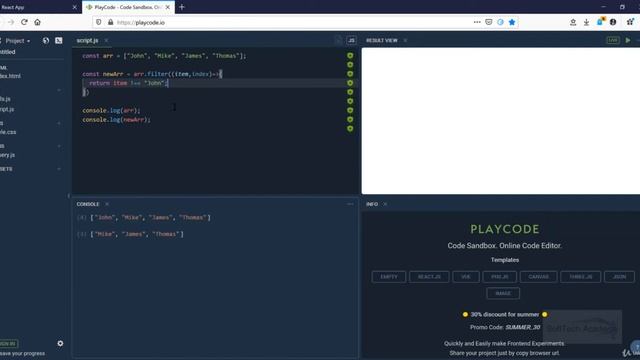Open the Firefox downloads panel

tap(586, 22)
